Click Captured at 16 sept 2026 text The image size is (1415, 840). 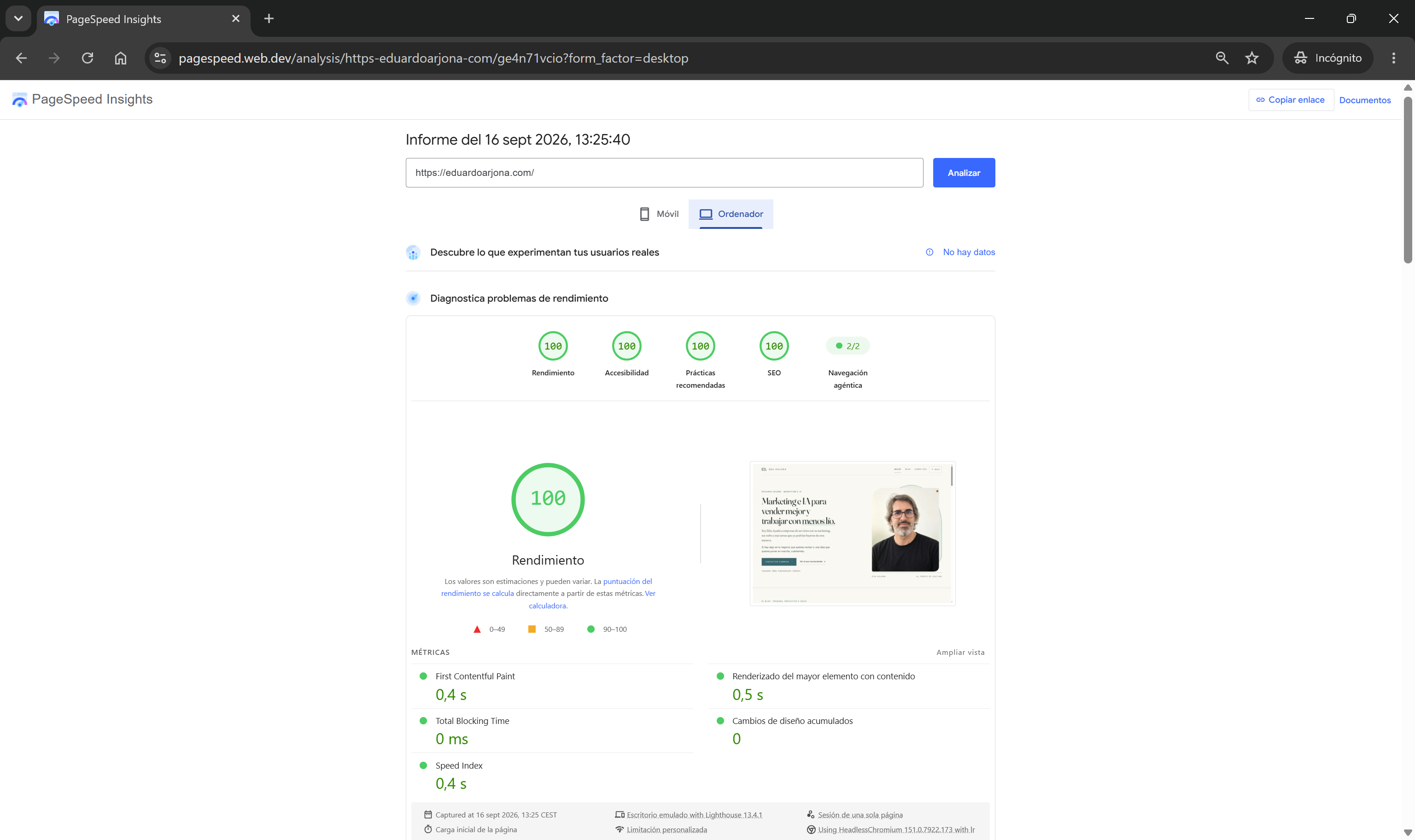point(496,815)
